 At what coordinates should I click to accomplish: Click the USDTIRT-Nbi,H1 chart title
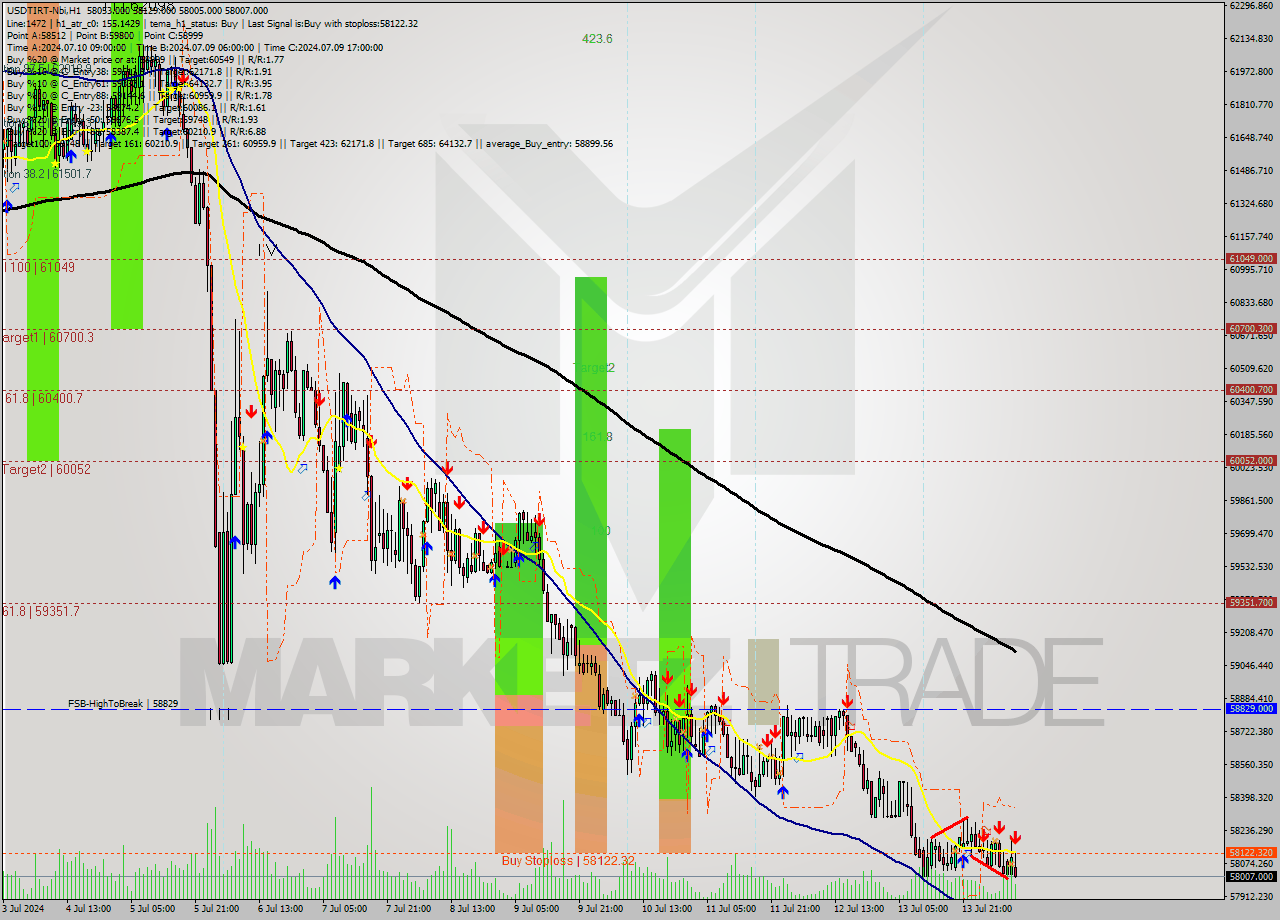coord(43,9)
